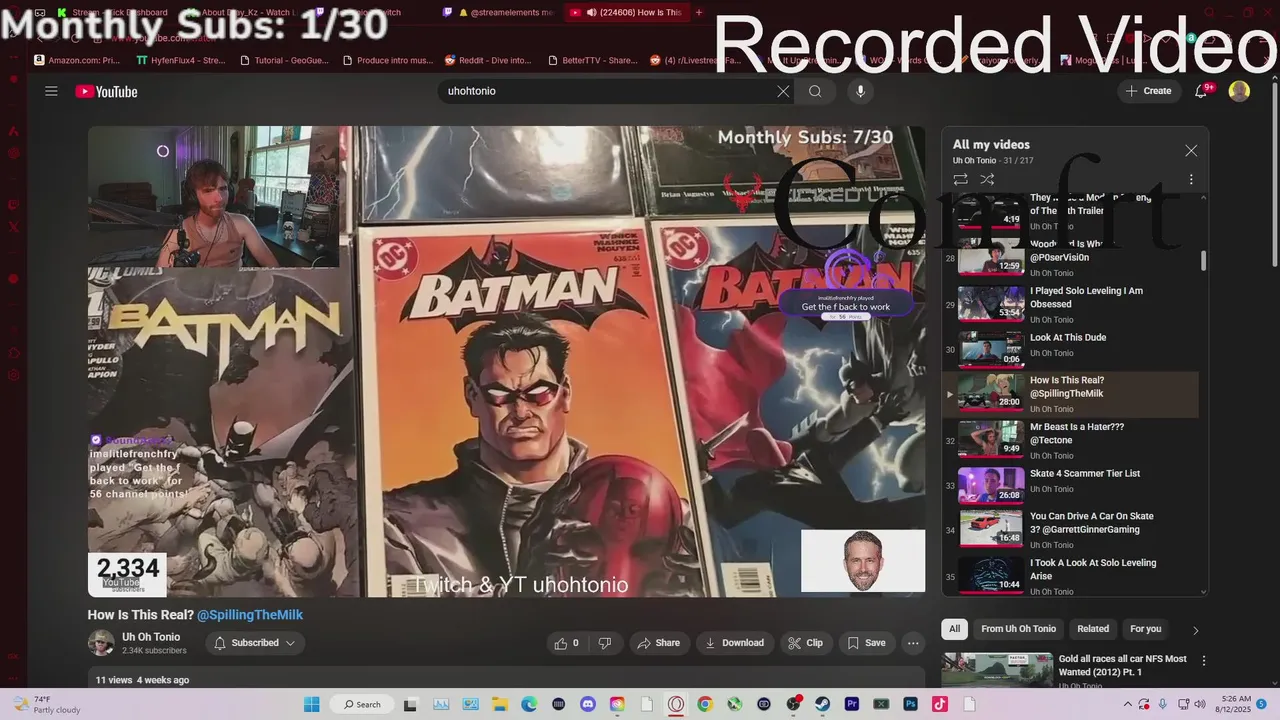Open the Reddit - Dive into bookmark
Viewport: 1280px width, 720px height.
[x=488, y=60]
